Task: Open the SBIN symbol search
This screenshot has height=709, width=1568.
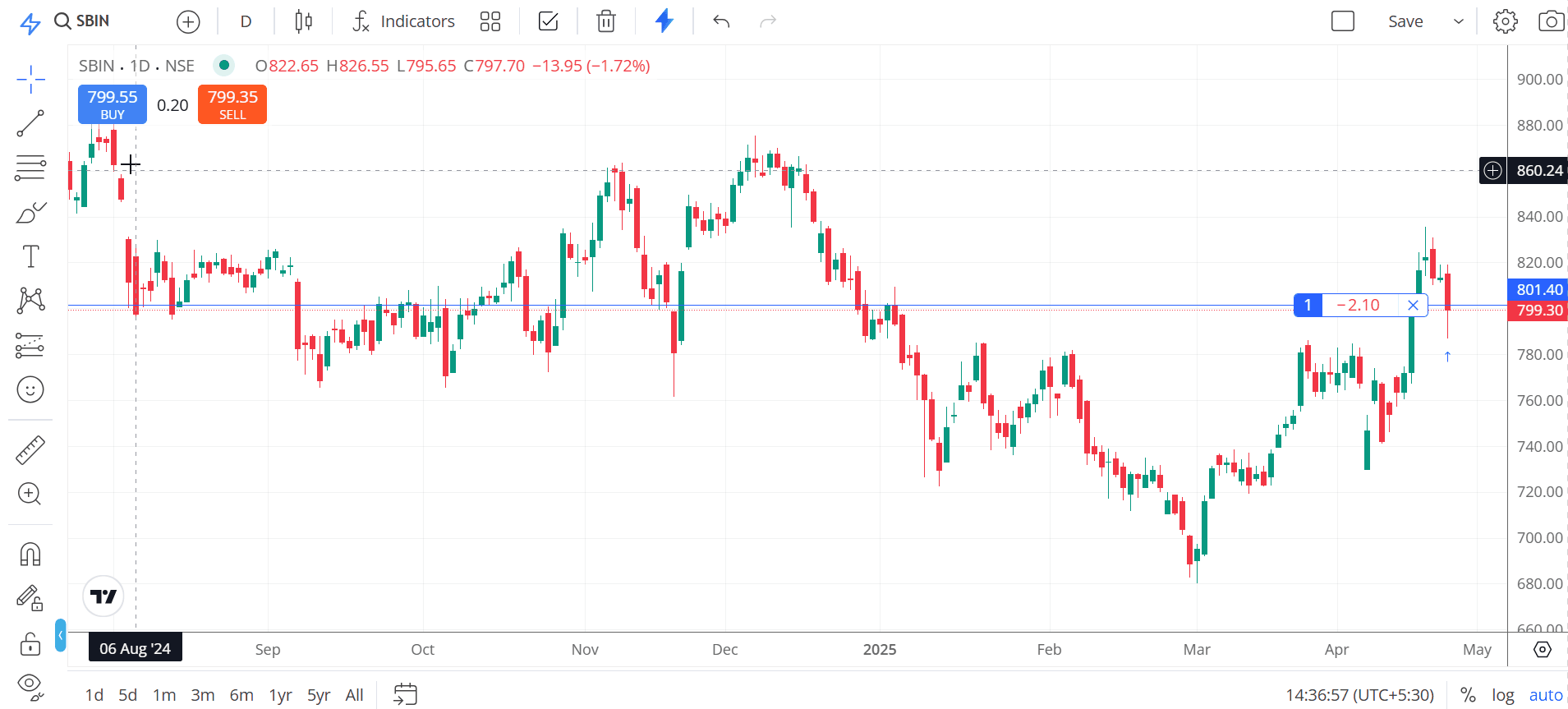Action: coord(82,21)
